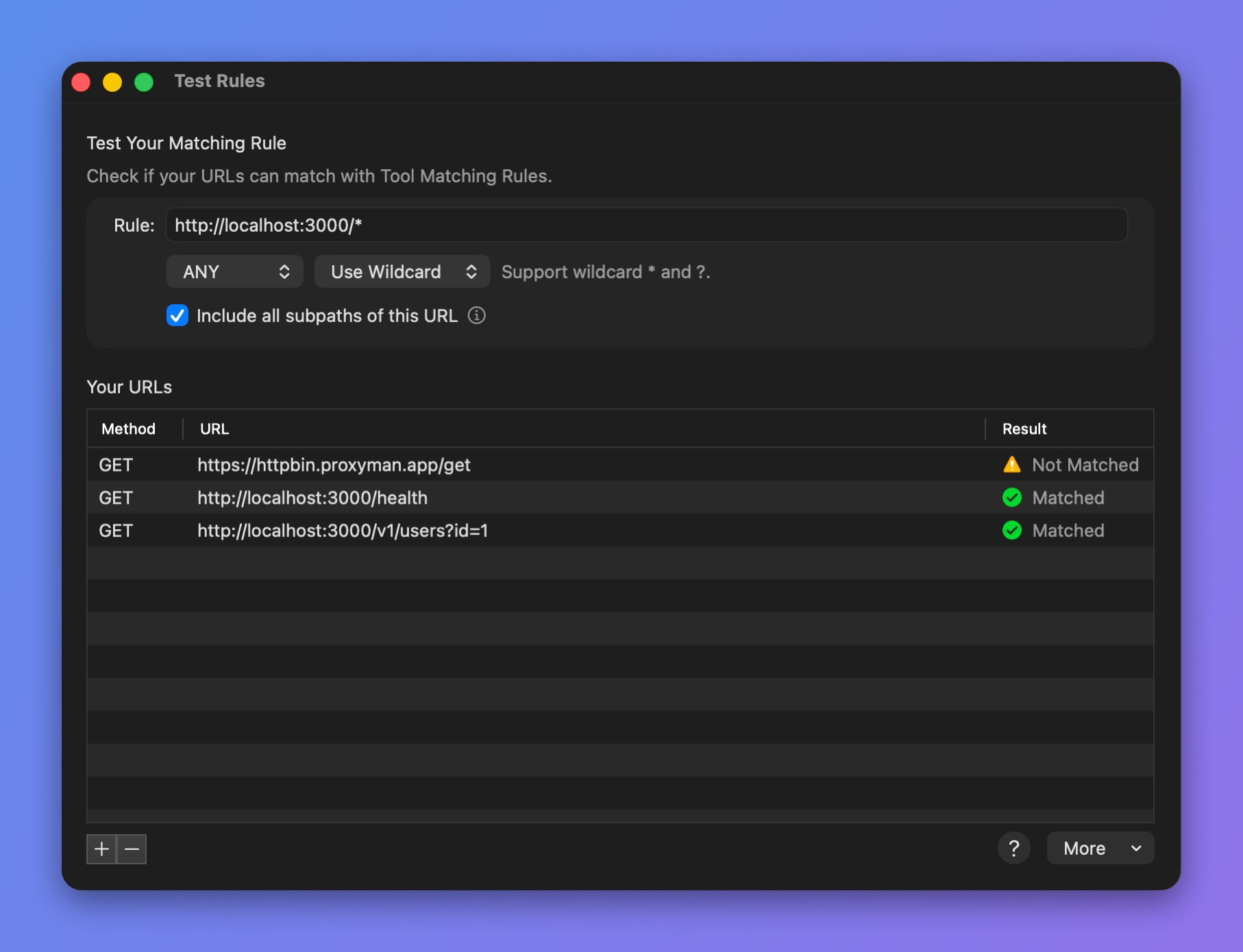1243x952 pixels.
Task: Select http://localhost:3000/health URL cell
Action: tap(312, 498)
